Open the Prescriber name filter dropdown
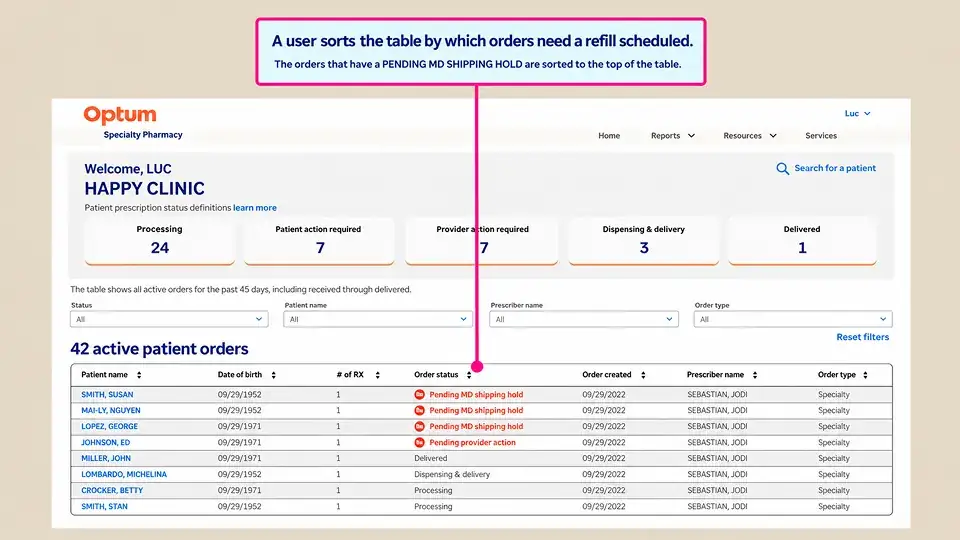Viewport: 960px width, 540px height. (583, 319)
